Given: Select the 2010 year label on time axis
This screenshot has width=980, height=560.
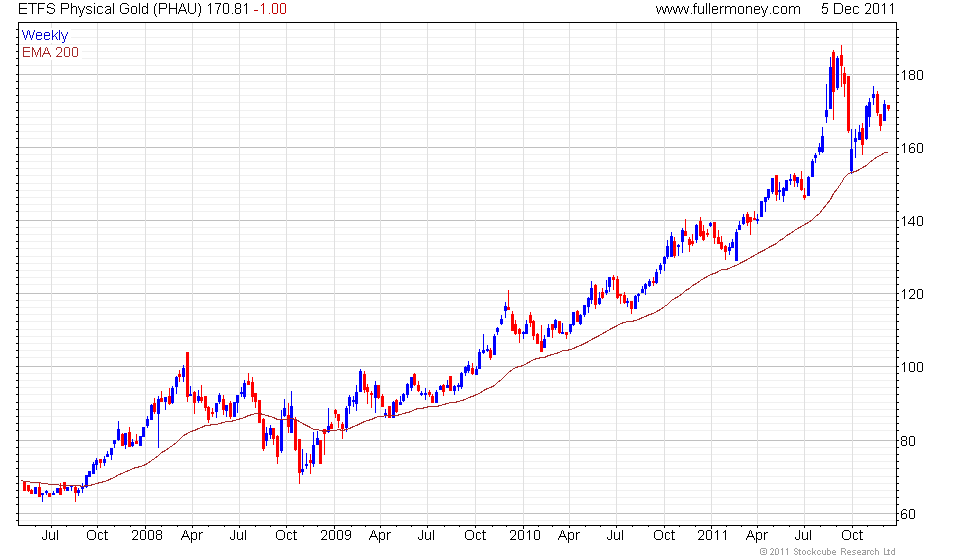Looking at the screenshot, I should [x=524, y=536].
